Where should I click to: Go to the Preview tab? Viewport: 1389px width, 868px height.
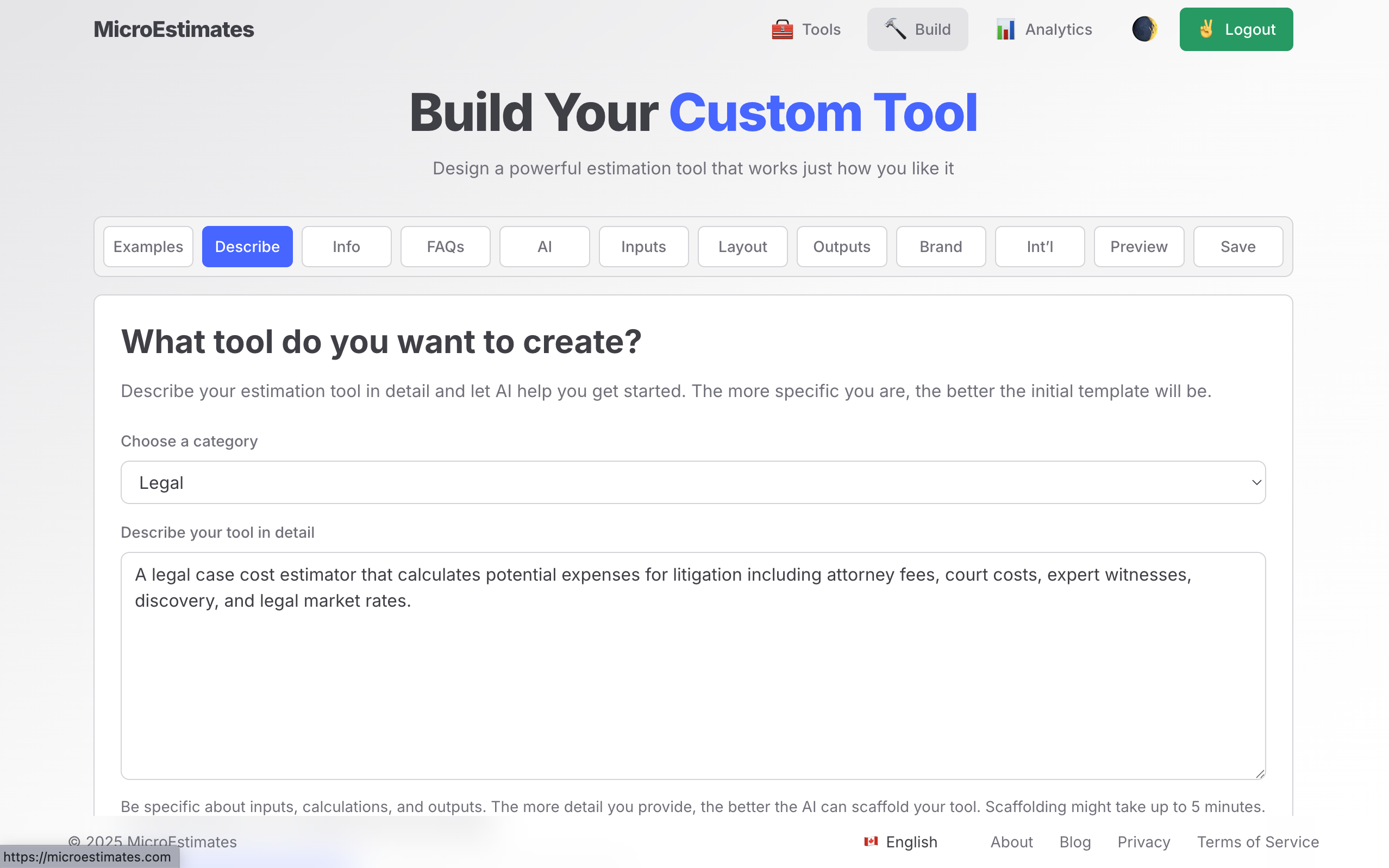[x=1138, y=246]
